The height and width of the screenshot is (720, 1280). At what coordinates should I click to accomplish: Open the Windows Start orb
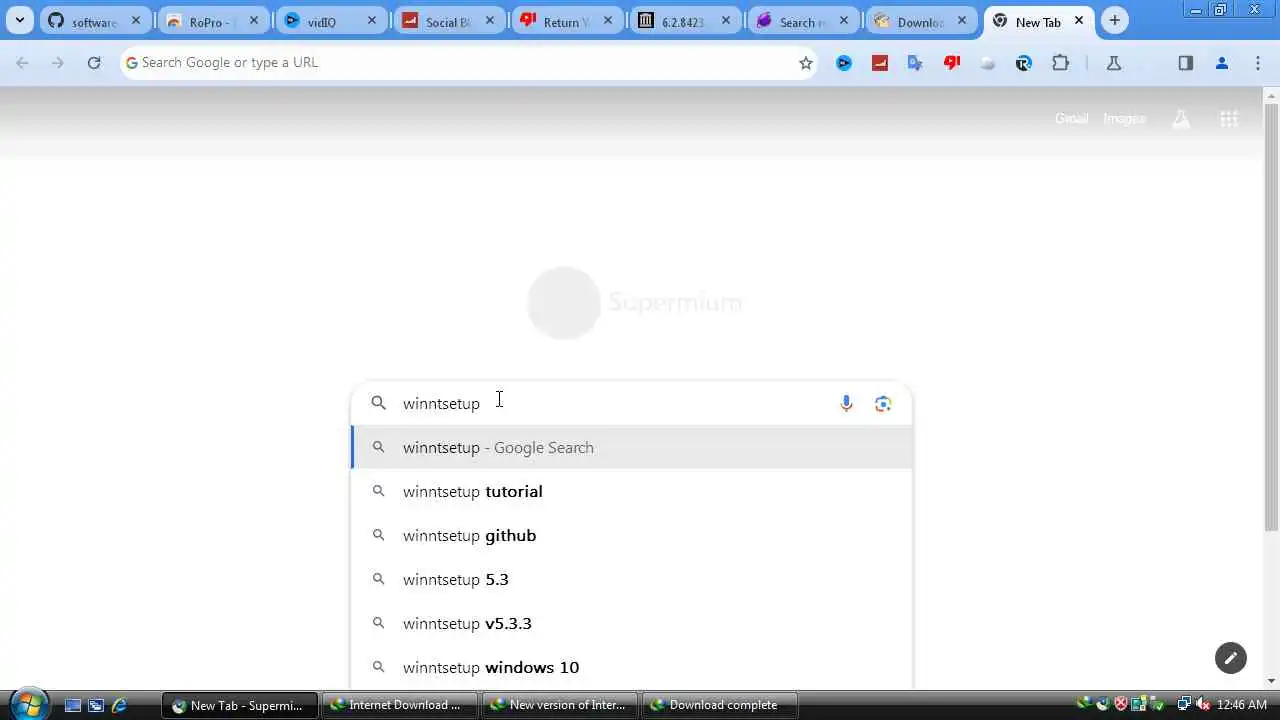pos(28,704)
